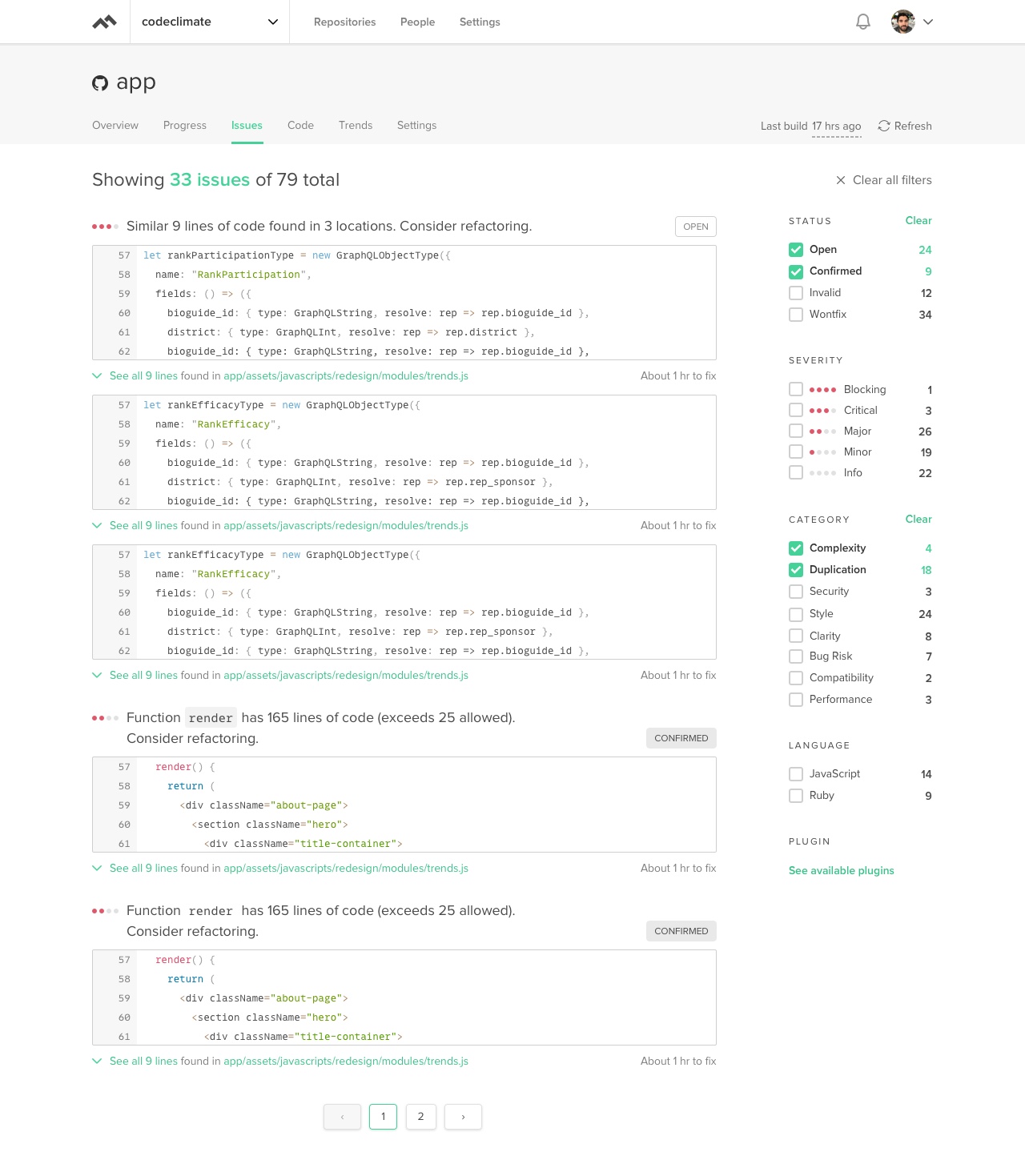Image resolution: width=1025 pixels, height=1176 pixels.
Task: Click the OPEN status button on first issue
Action: (695, 227)
